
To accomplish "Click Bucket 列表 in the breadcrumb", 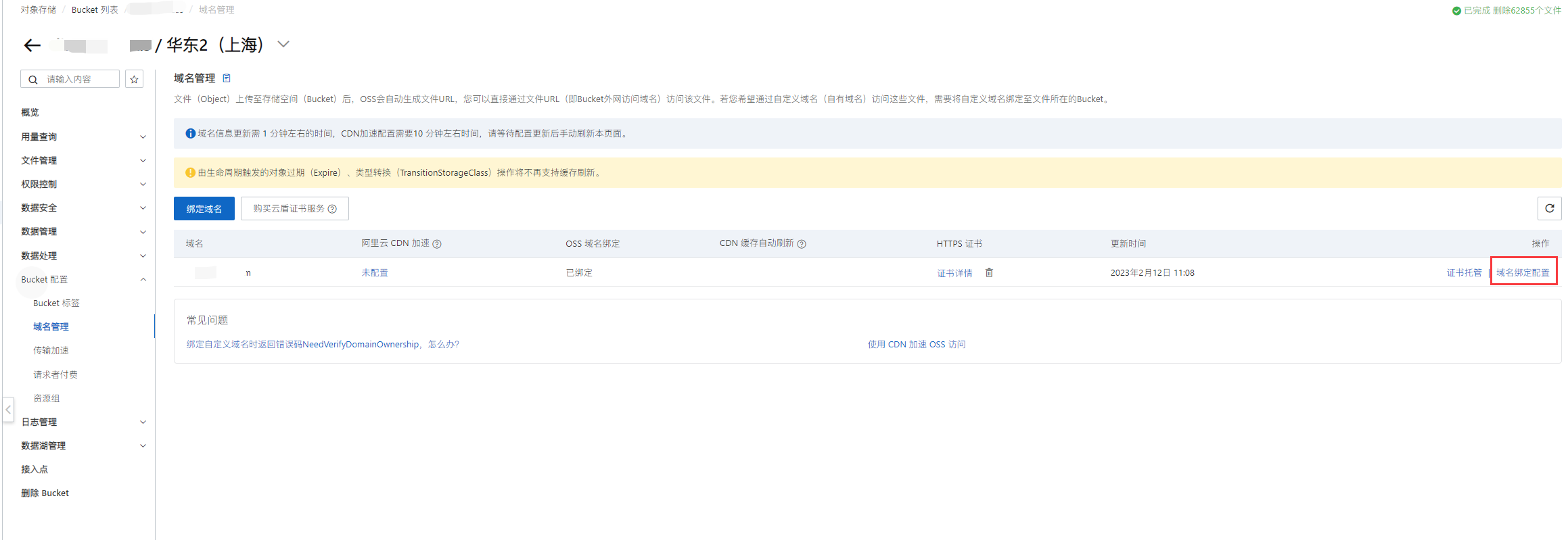I will pyautogui.click(x=95, y=9).
